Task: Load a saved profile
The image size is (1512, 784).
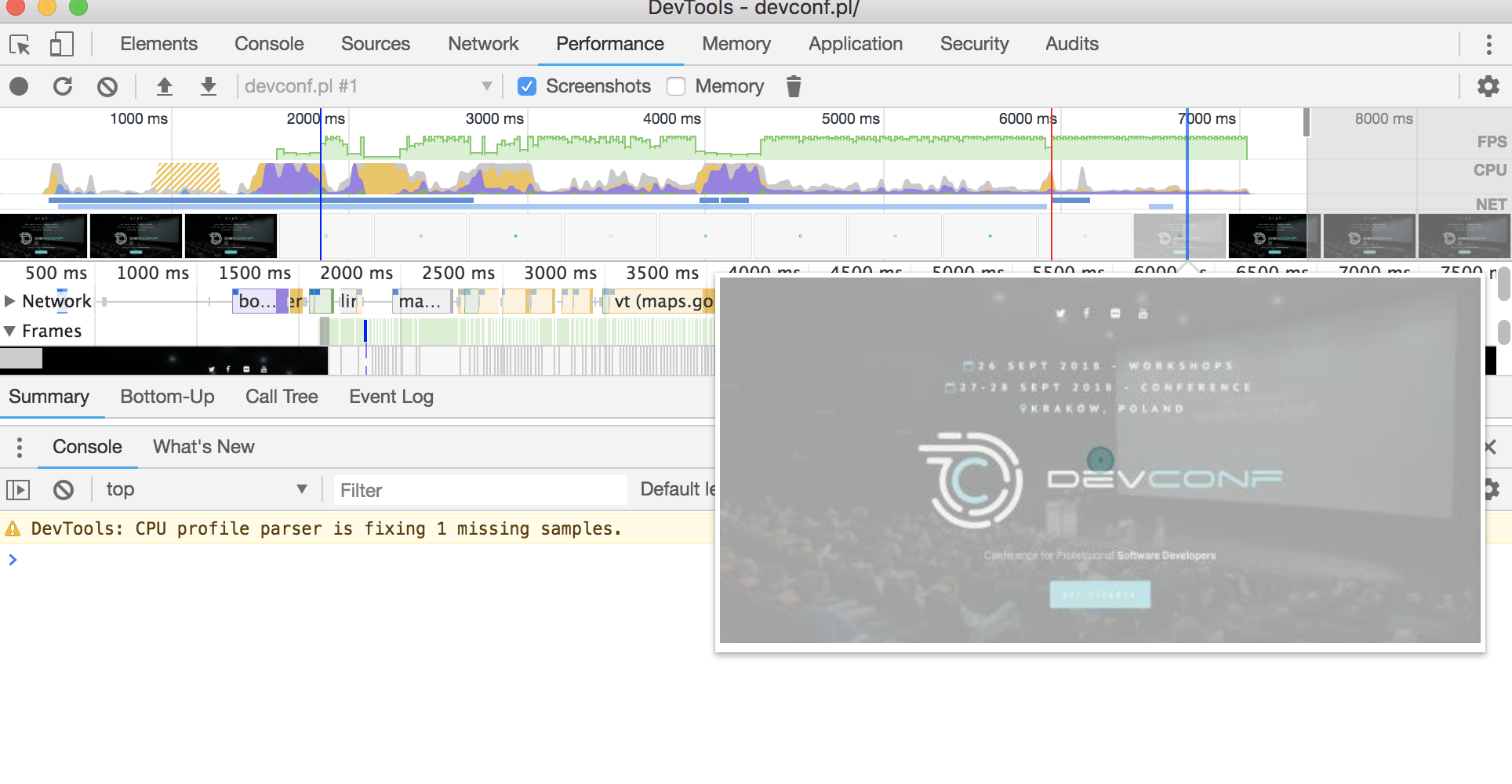Action: pyautogui.click(x=164, y=86)
